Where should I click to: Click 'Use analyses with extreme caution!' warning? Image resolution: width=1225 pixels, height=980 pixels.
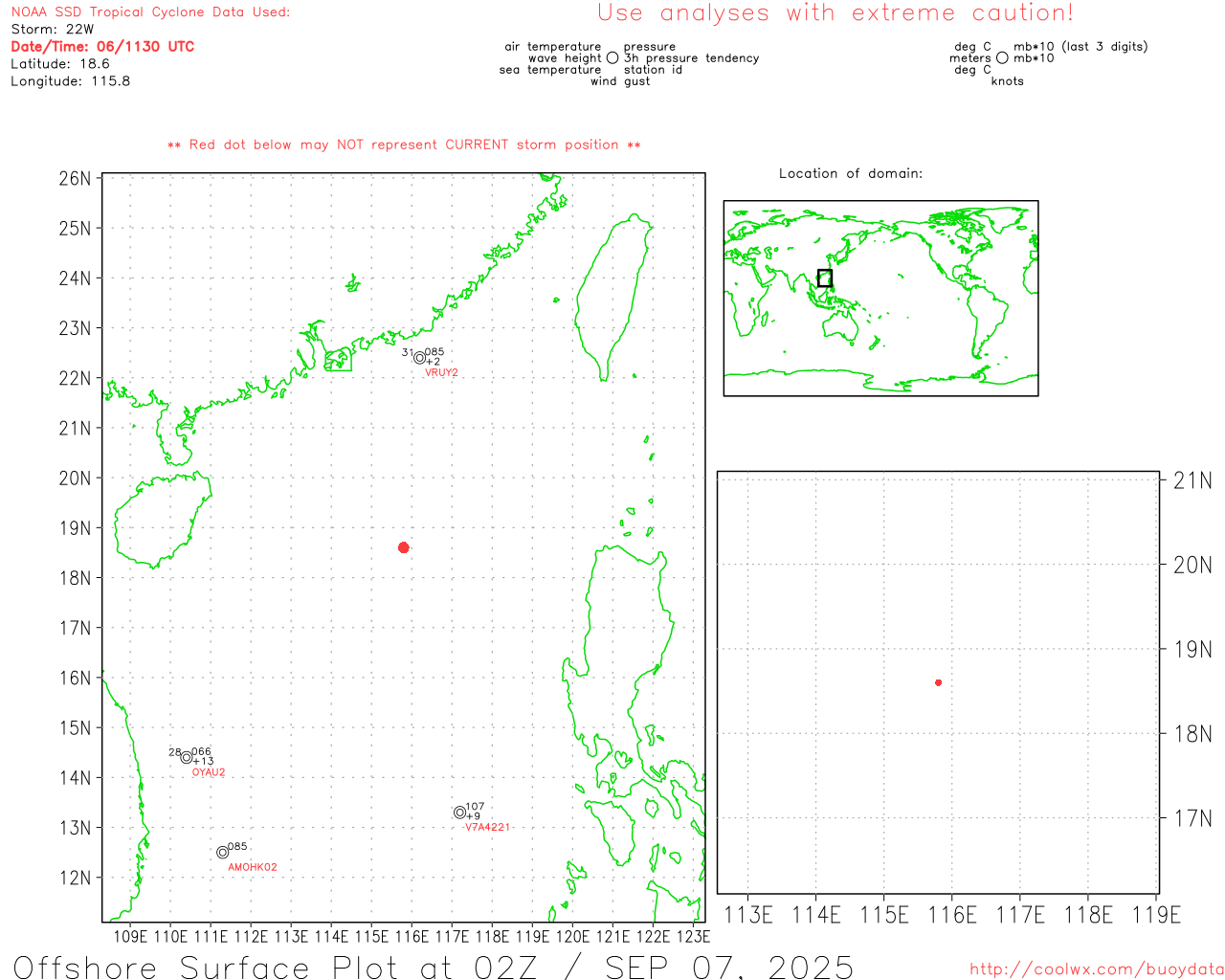coord(835,12)
